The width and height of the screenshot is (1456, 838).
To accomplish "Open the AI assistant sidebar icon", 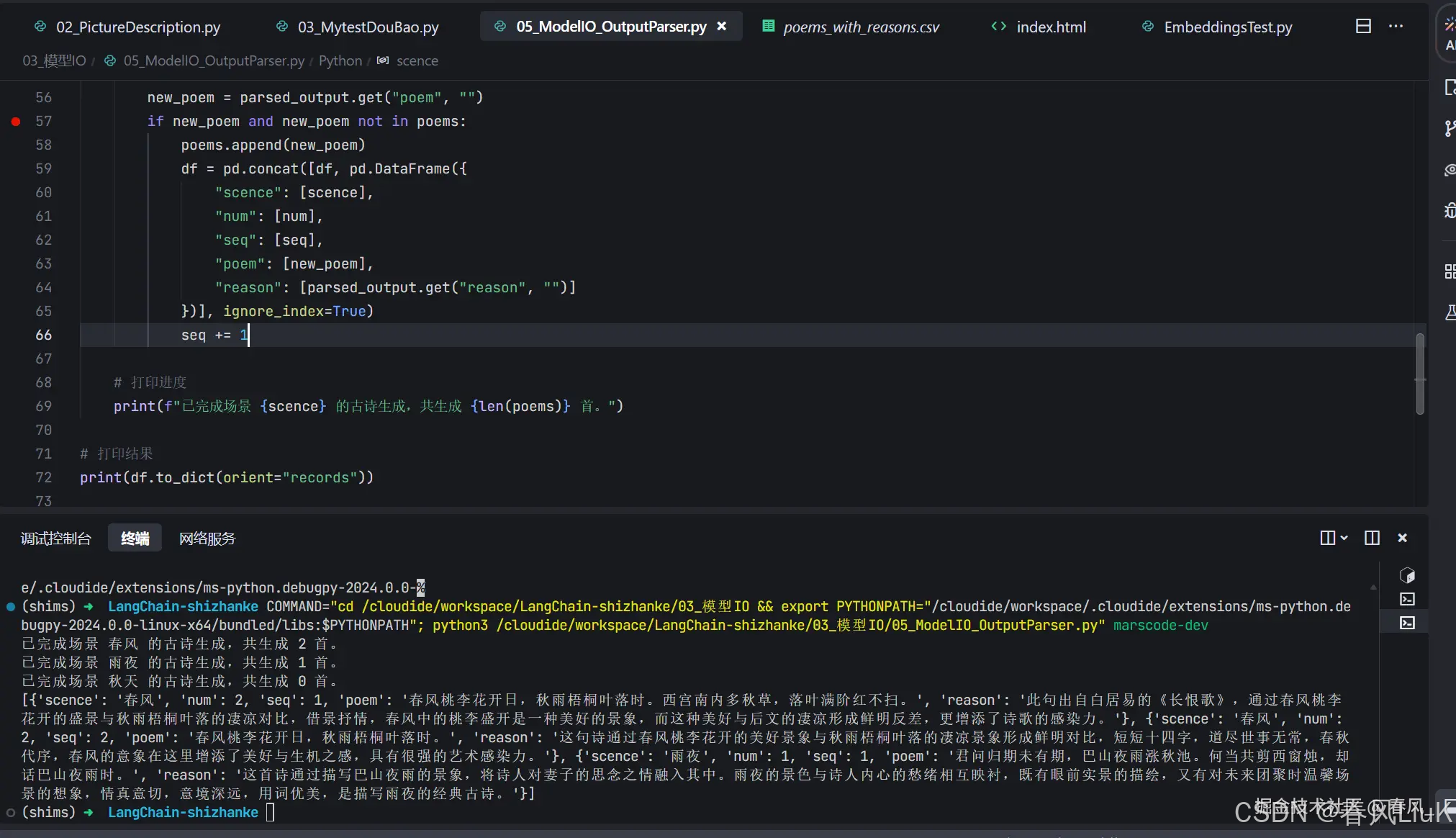I will click(1449, 32).
